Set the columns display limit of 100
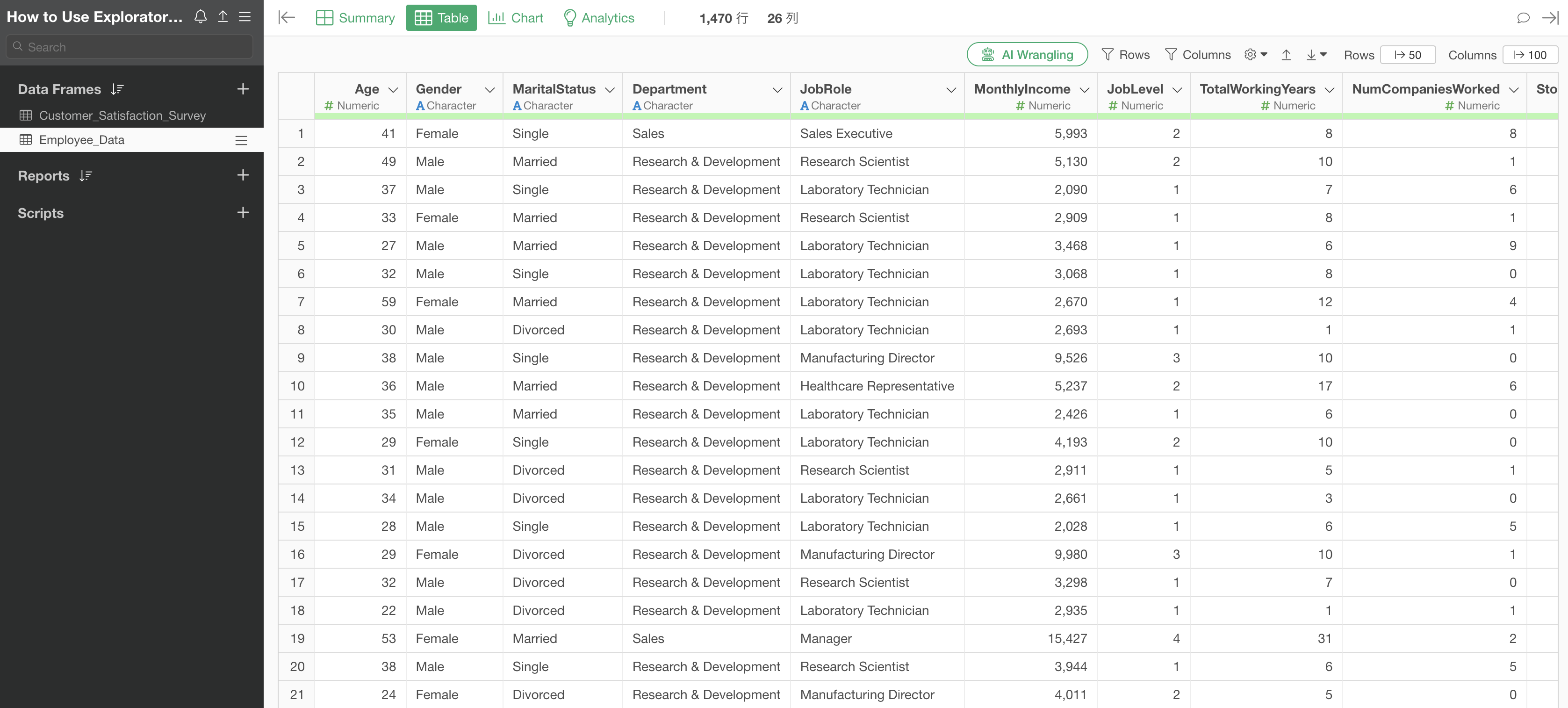This screenshot has width=1568, height=708. (x=1530, y=55)
